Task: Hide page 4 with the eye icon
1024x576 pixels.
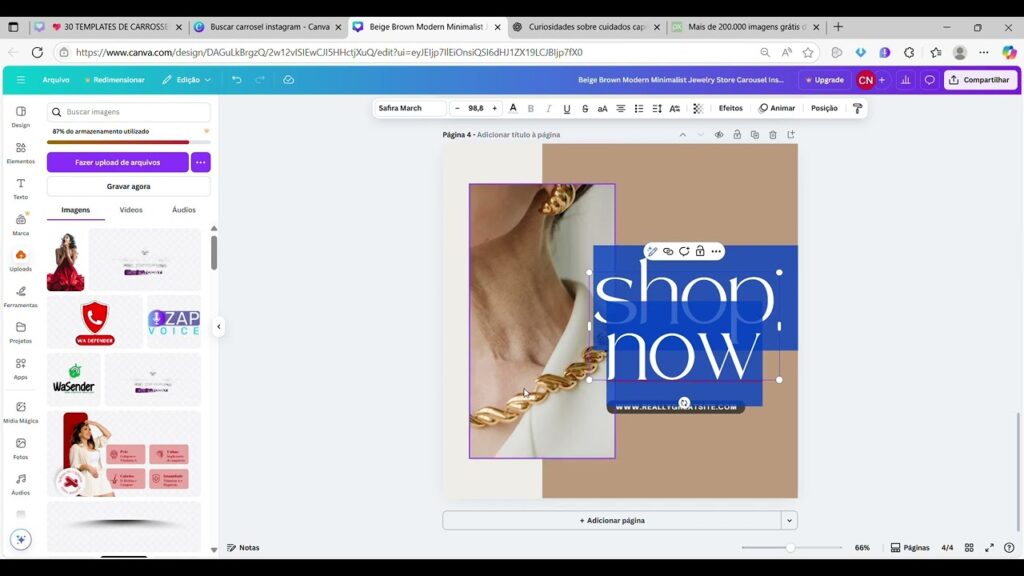Action: click(718, 134)
